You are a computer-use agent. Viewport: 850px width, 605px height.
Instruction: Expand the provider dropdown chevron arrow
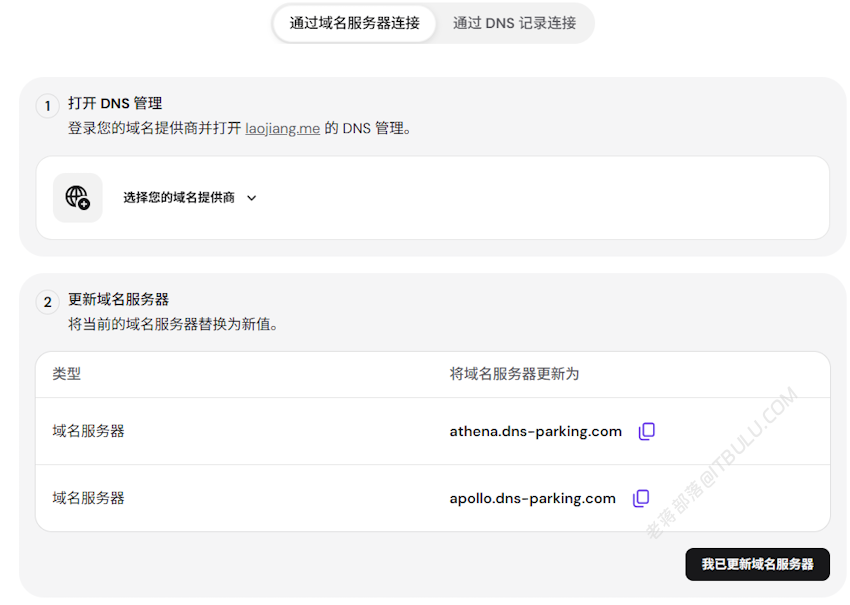pyautogui.click(x=252, y=198)
